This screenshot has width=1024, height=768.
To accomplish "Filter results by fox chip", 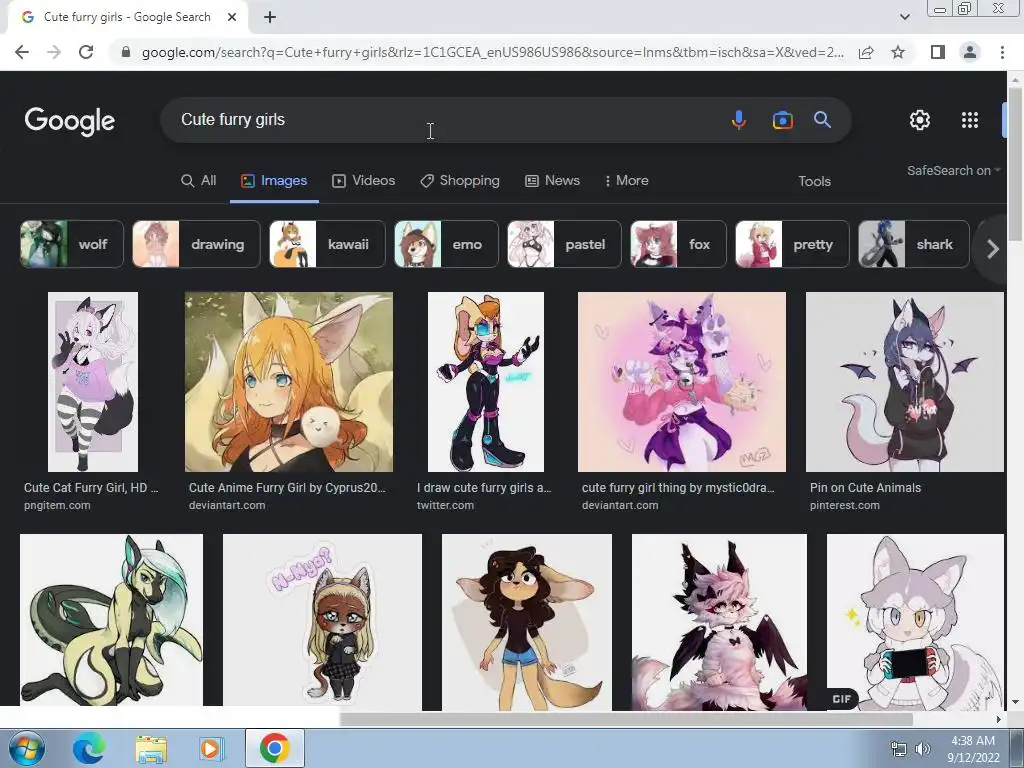I will 678,244.
